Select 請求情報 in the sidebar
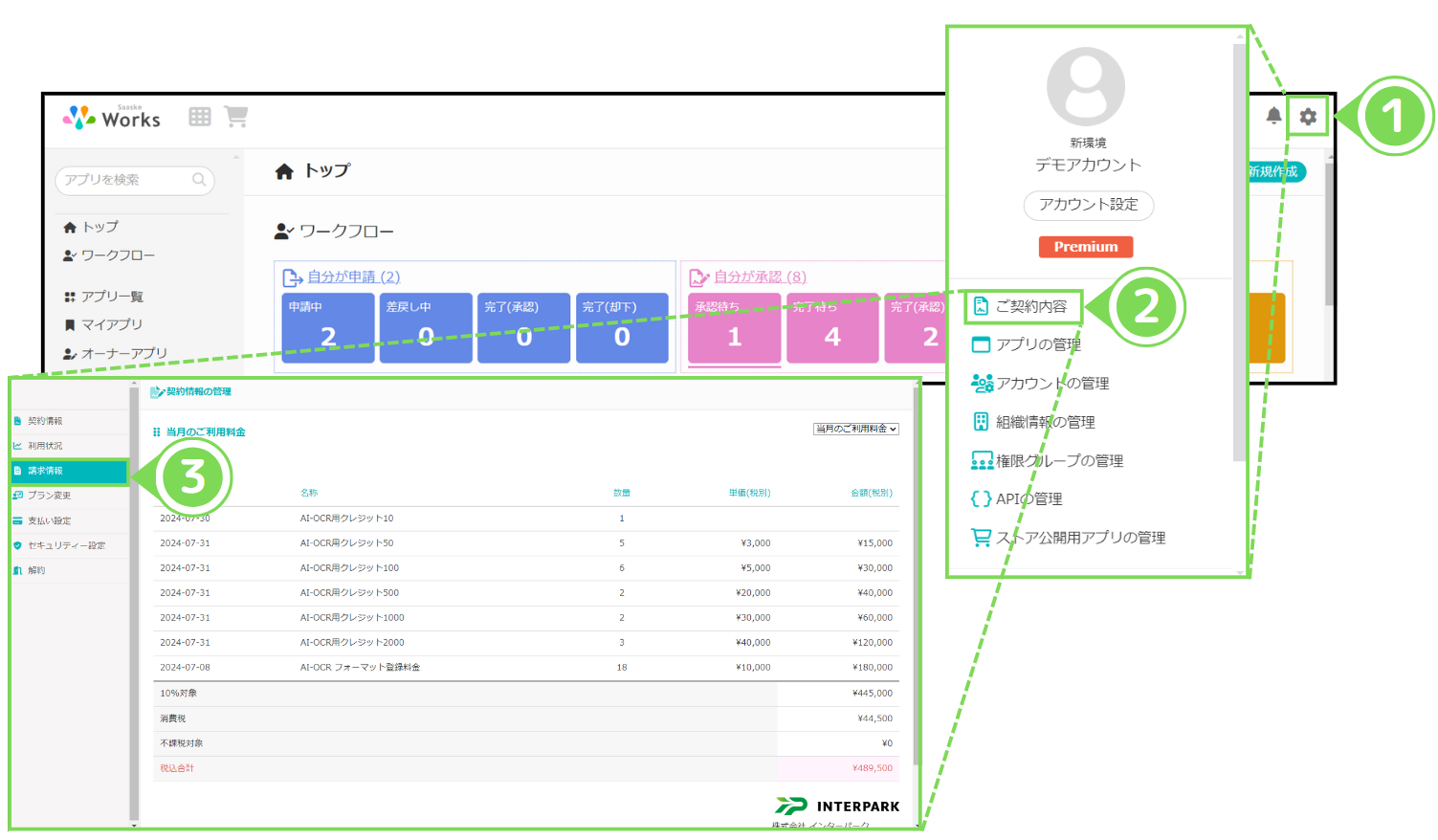This screenshot has width=1438, height=840. (x=43, y=471)
